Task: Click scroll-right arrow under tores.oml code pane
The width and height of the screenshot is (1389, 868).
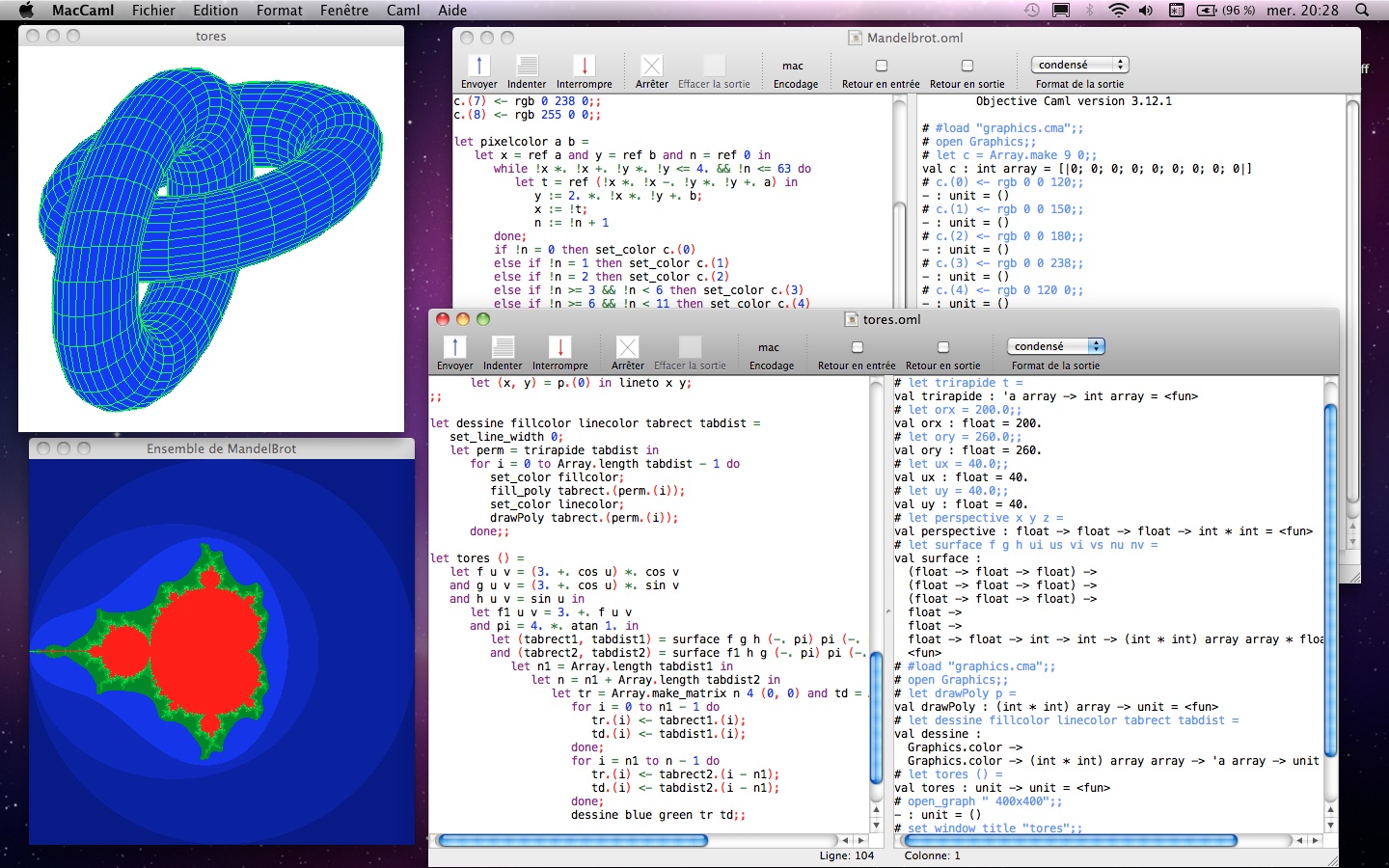Action: click(x=859, y=841)
